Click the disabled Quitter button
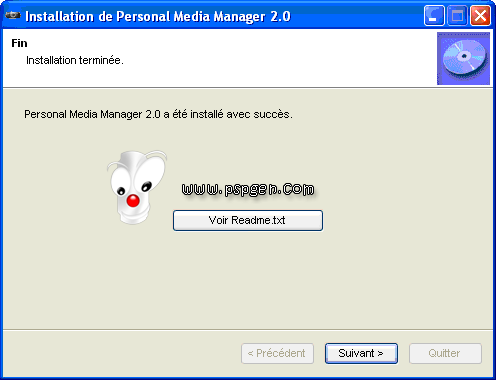 (445, 353)
